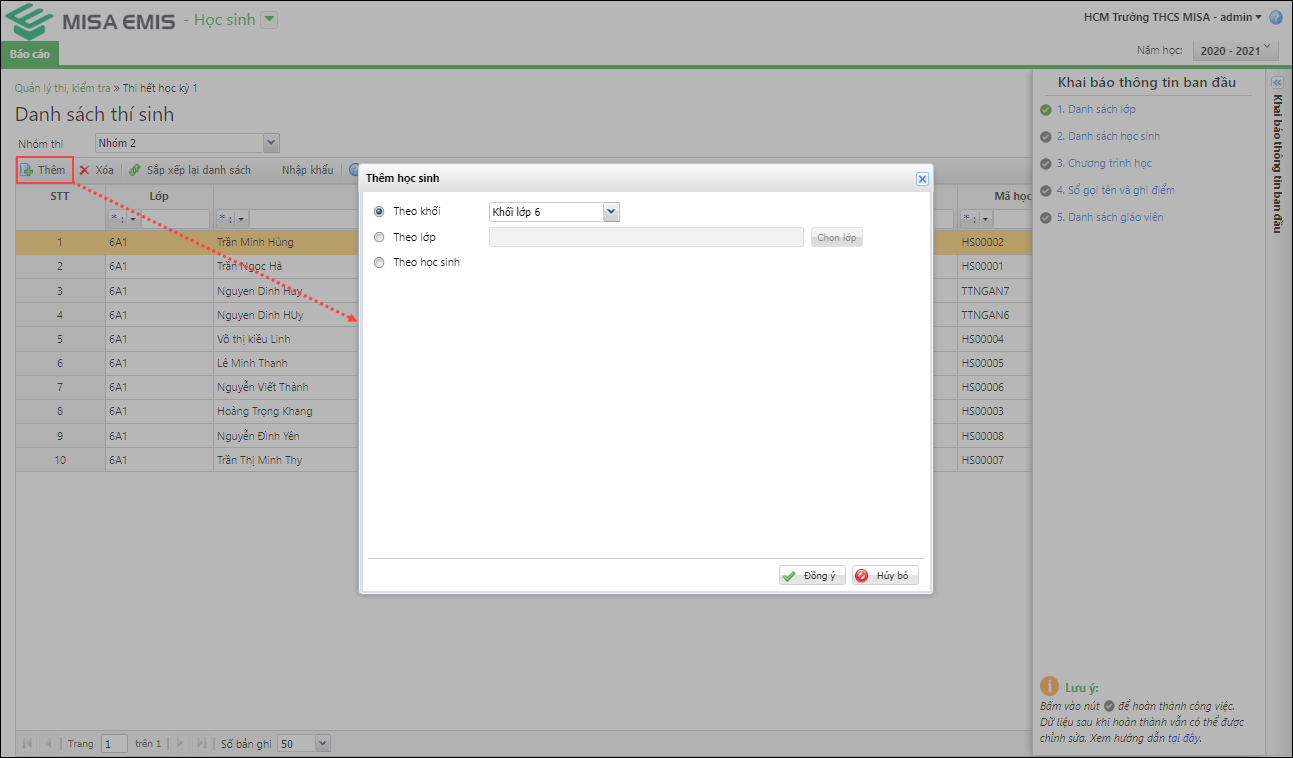
Task: Click the check icon beside Chương trình học
Action: pyautogui.click(x=1046, y=164)
